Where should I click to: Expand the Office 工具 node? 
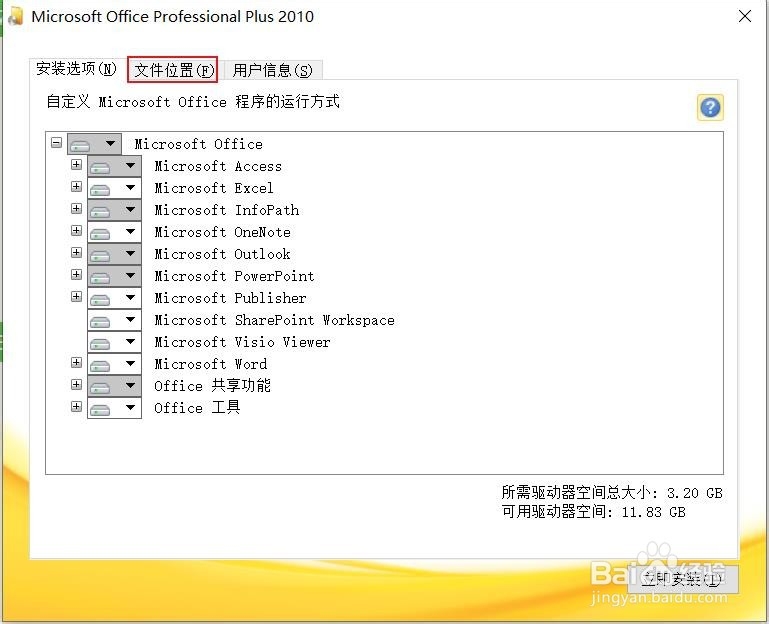[76, 406]
